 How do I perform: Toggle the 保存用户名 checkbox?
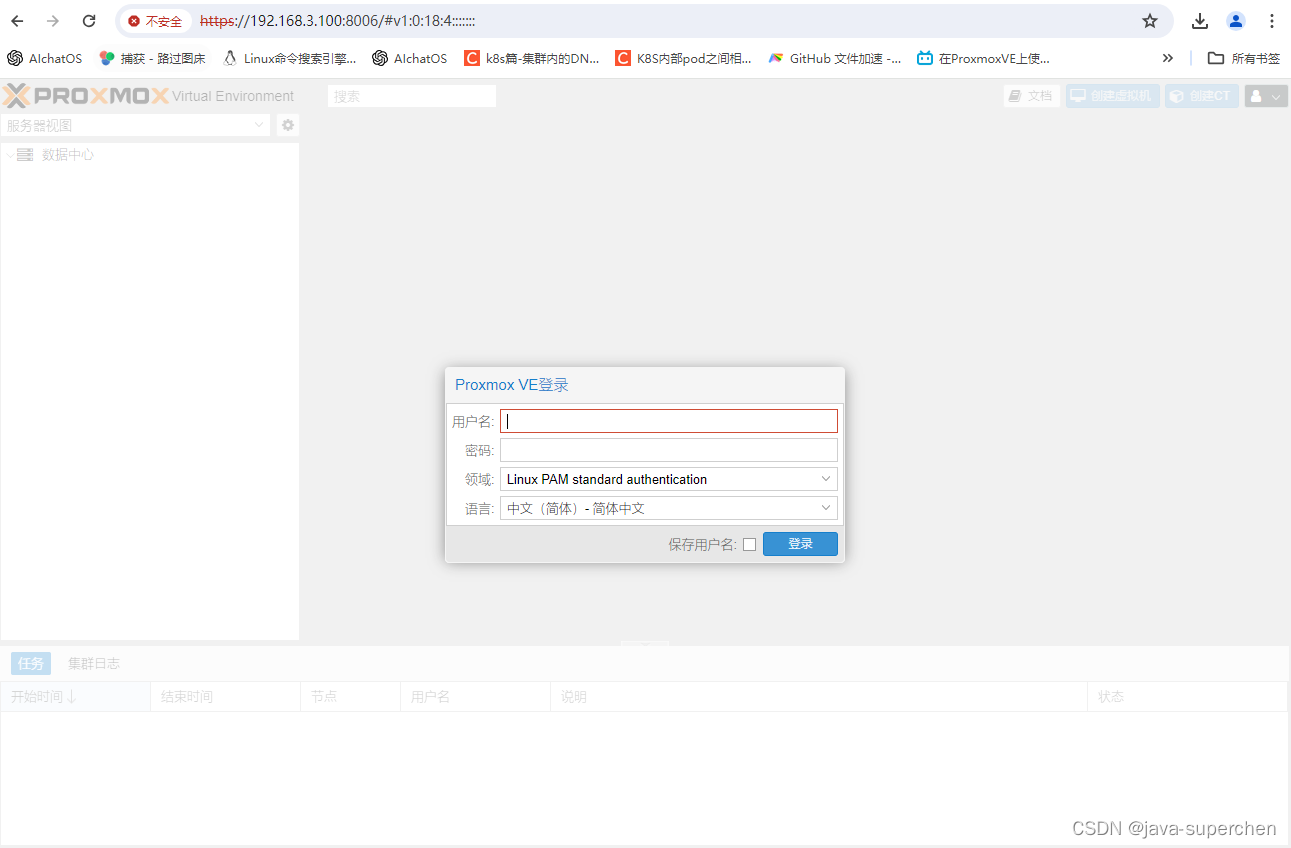tap(750, 544)
